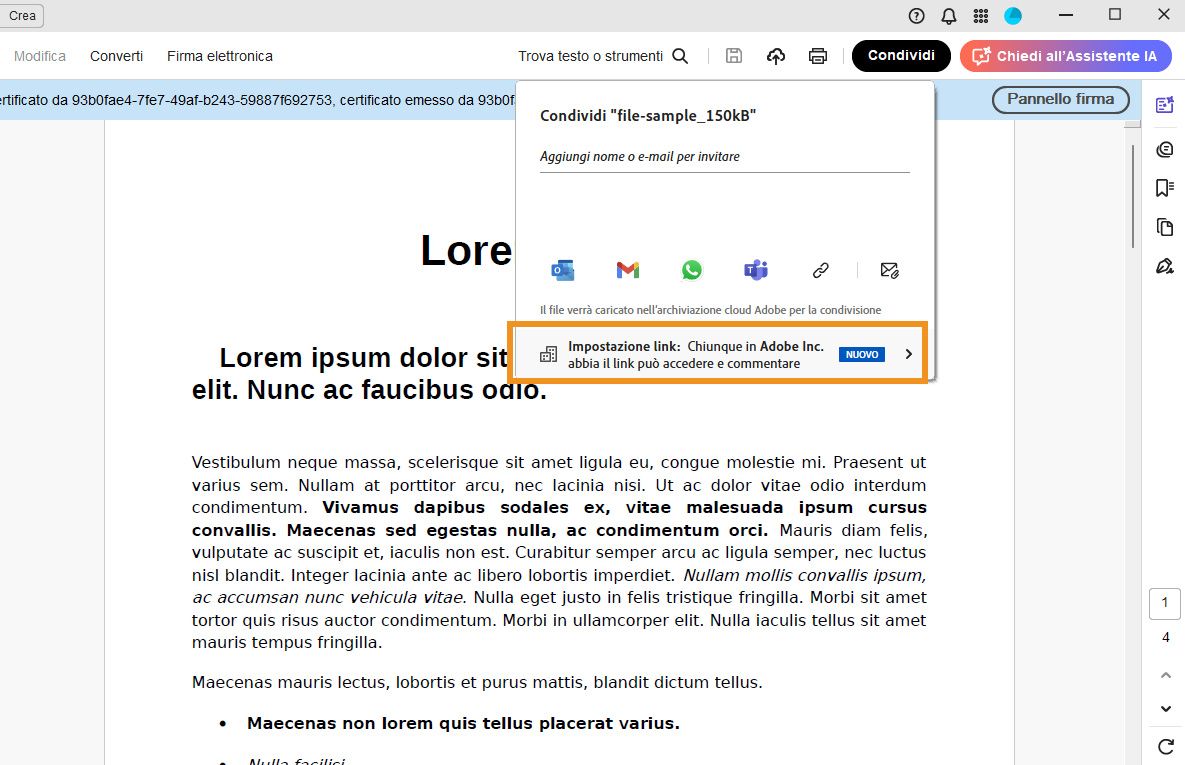Type a recipient in the invite field
Image resolution: width=1185 pixels, height=765 pixels.
[724, 156]
